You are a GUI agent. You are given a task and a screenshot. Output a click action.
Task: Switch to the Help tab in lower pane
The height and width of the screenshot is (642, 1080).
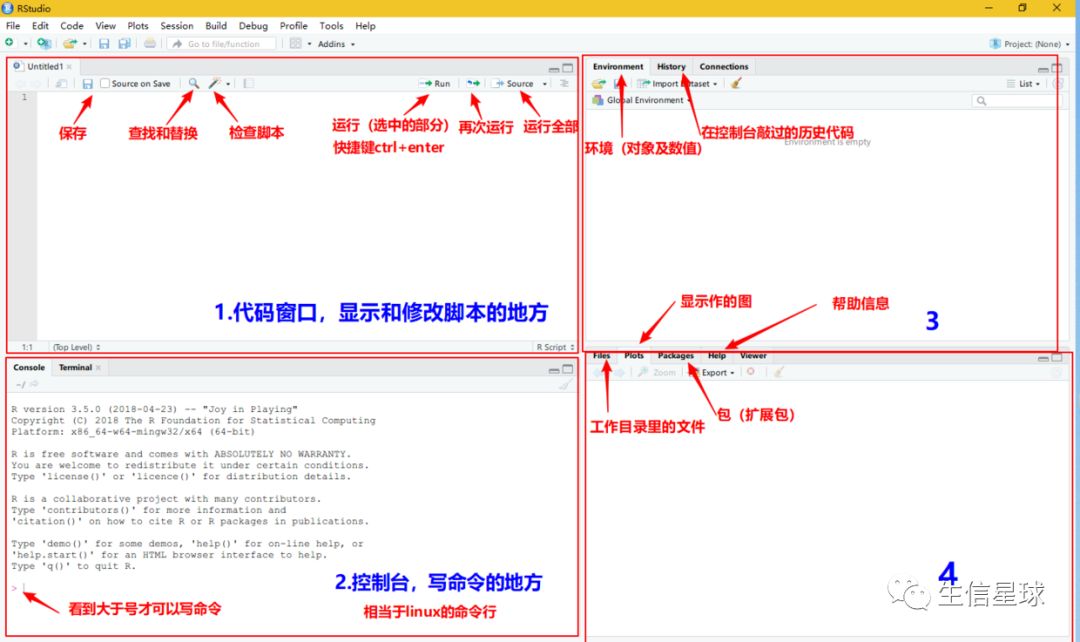click(x=717, y=355)
